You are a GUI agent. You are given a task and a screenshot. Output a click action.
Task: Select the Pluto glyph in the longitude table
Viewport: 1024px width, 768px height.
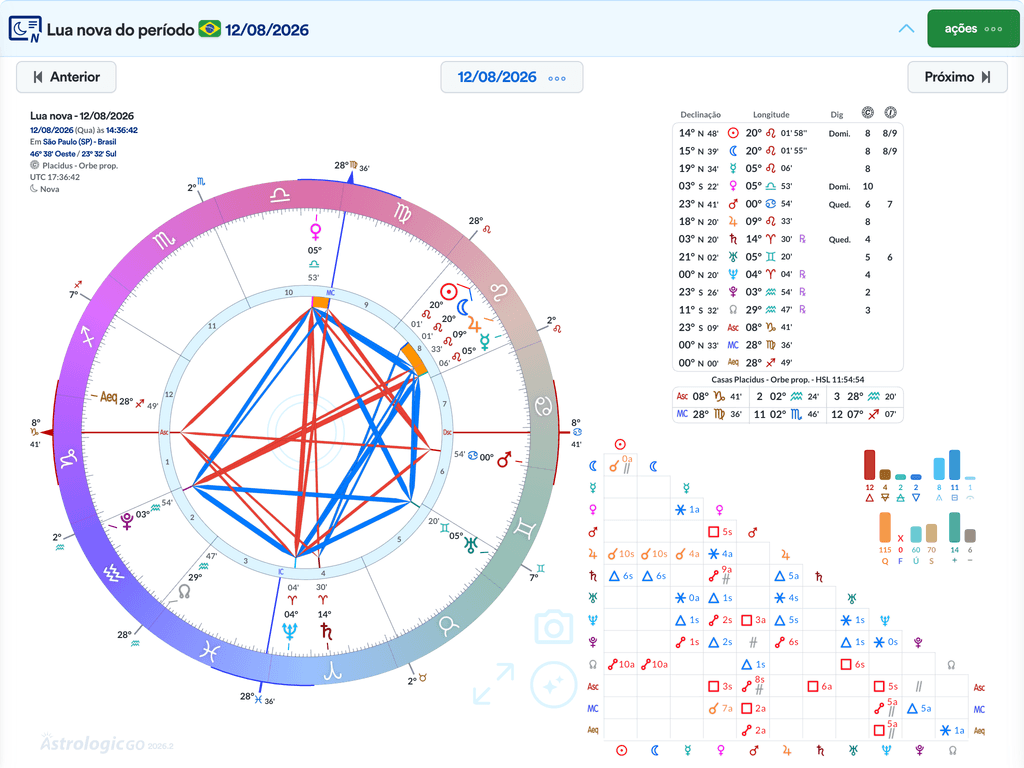tap(733, 292)
